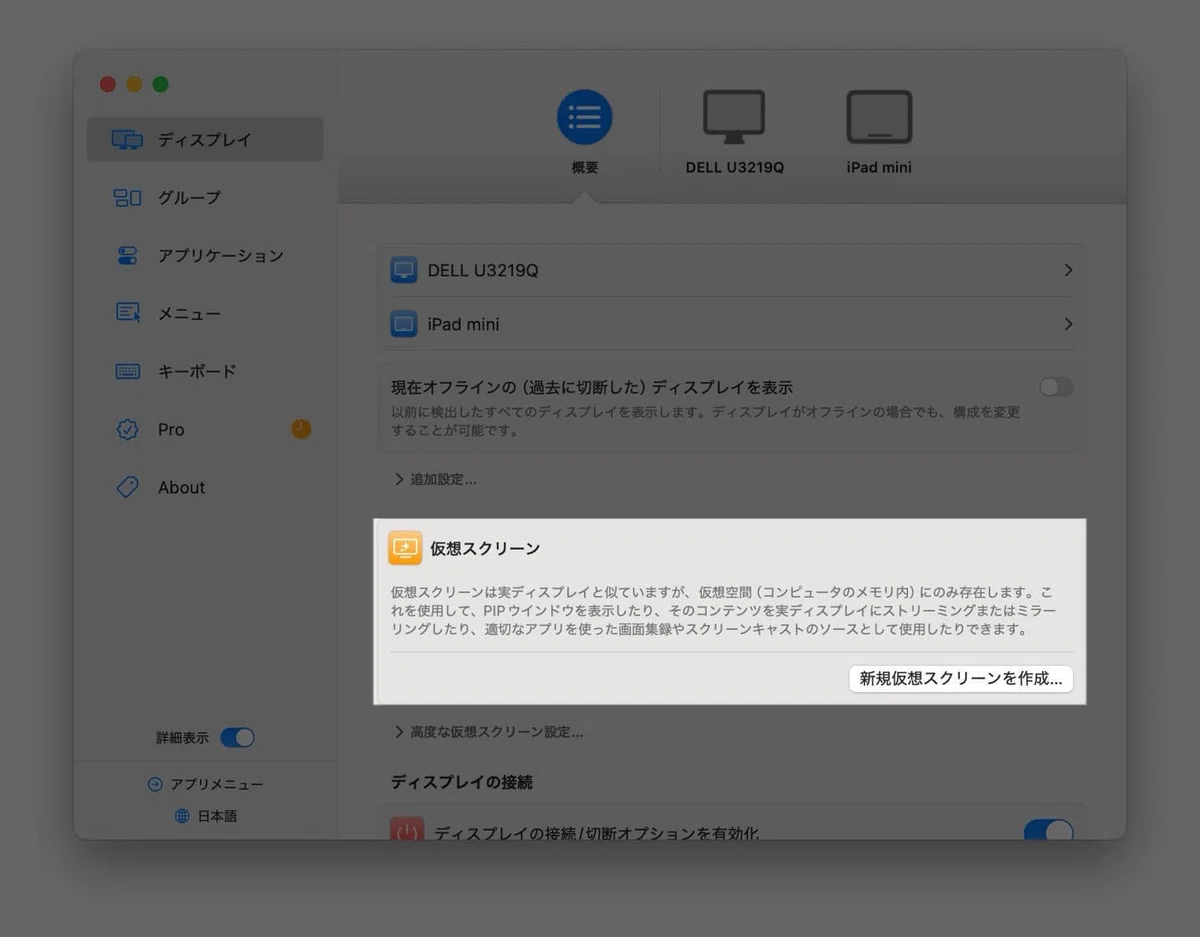Open DELL U3219Q row chevron
This screenshot has width=1200, height=937.
point(1068,270)
